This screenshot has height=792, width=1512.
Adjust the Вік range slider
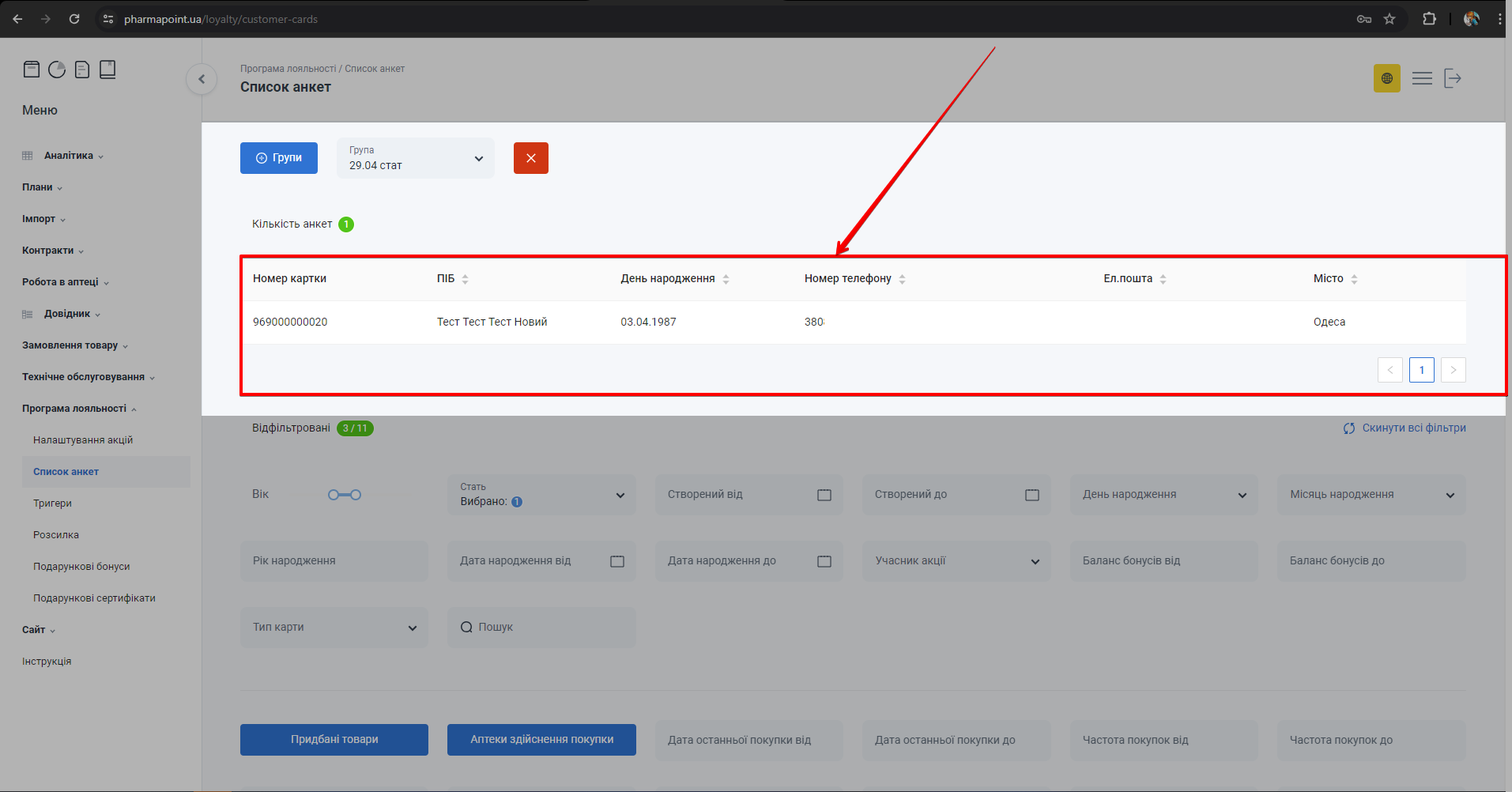coord(345,495)
